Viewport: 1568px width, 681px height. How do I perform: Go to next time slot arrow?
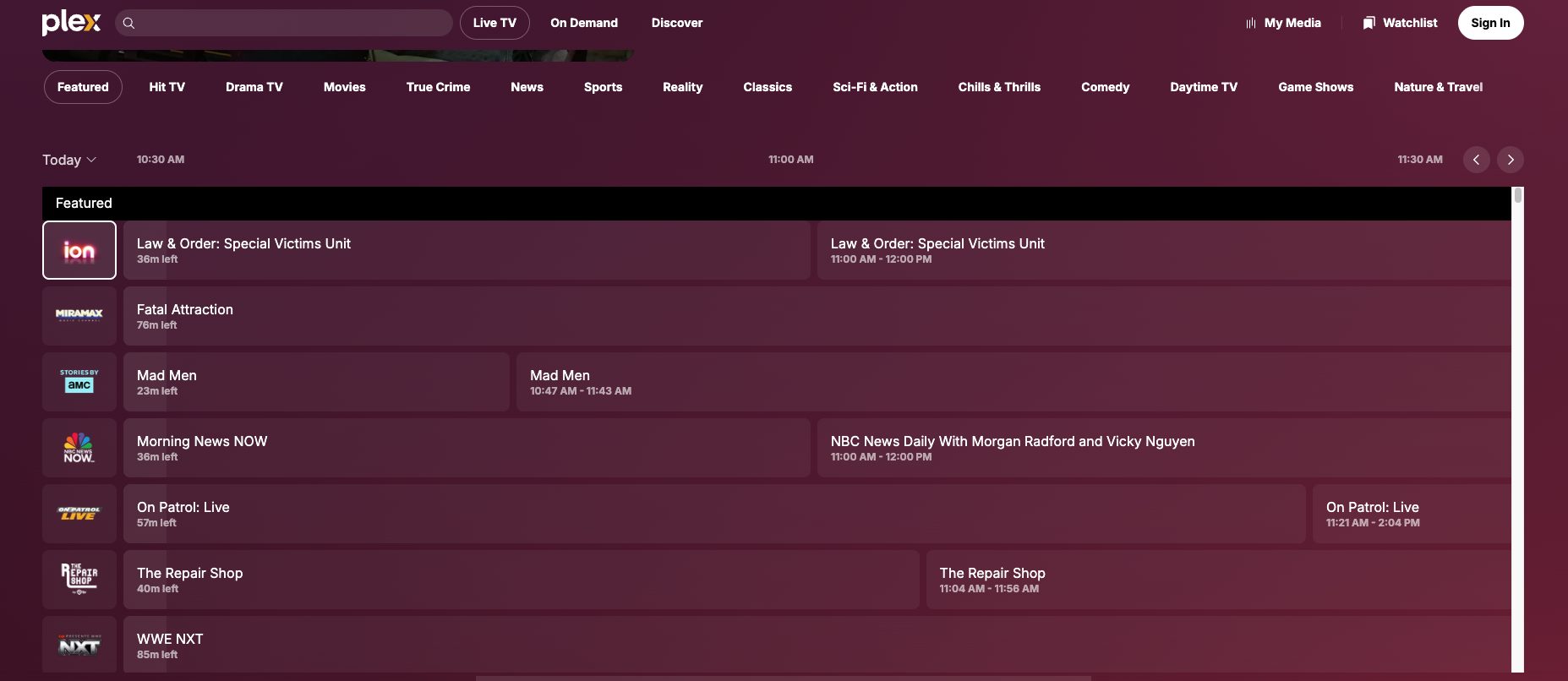[1511, 160]
